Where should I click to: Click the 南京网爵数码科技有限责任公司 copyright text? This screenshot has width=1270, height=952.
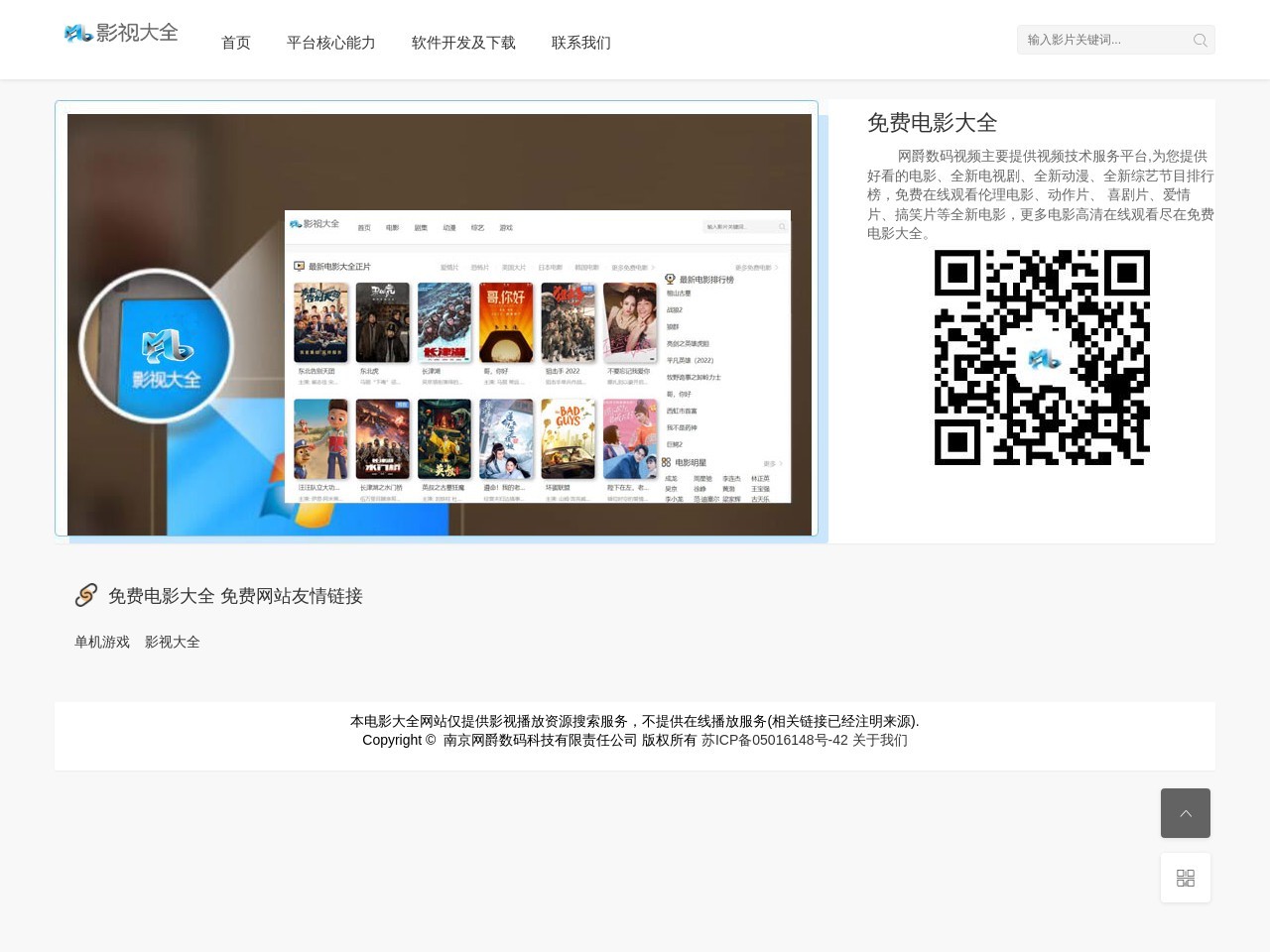[x=540, y=740]
